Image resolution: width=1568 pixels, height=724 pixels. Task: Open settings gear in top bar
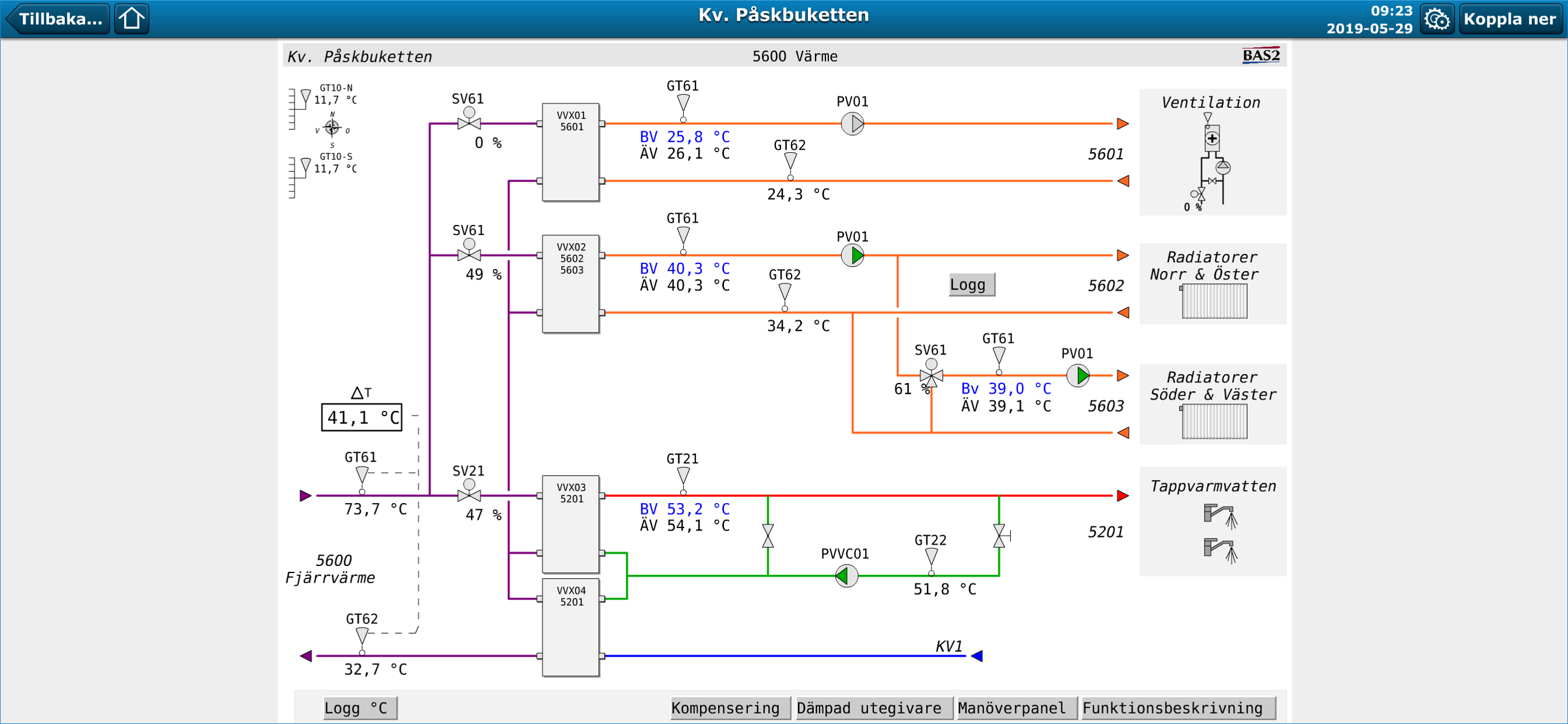coord(1437,19)
